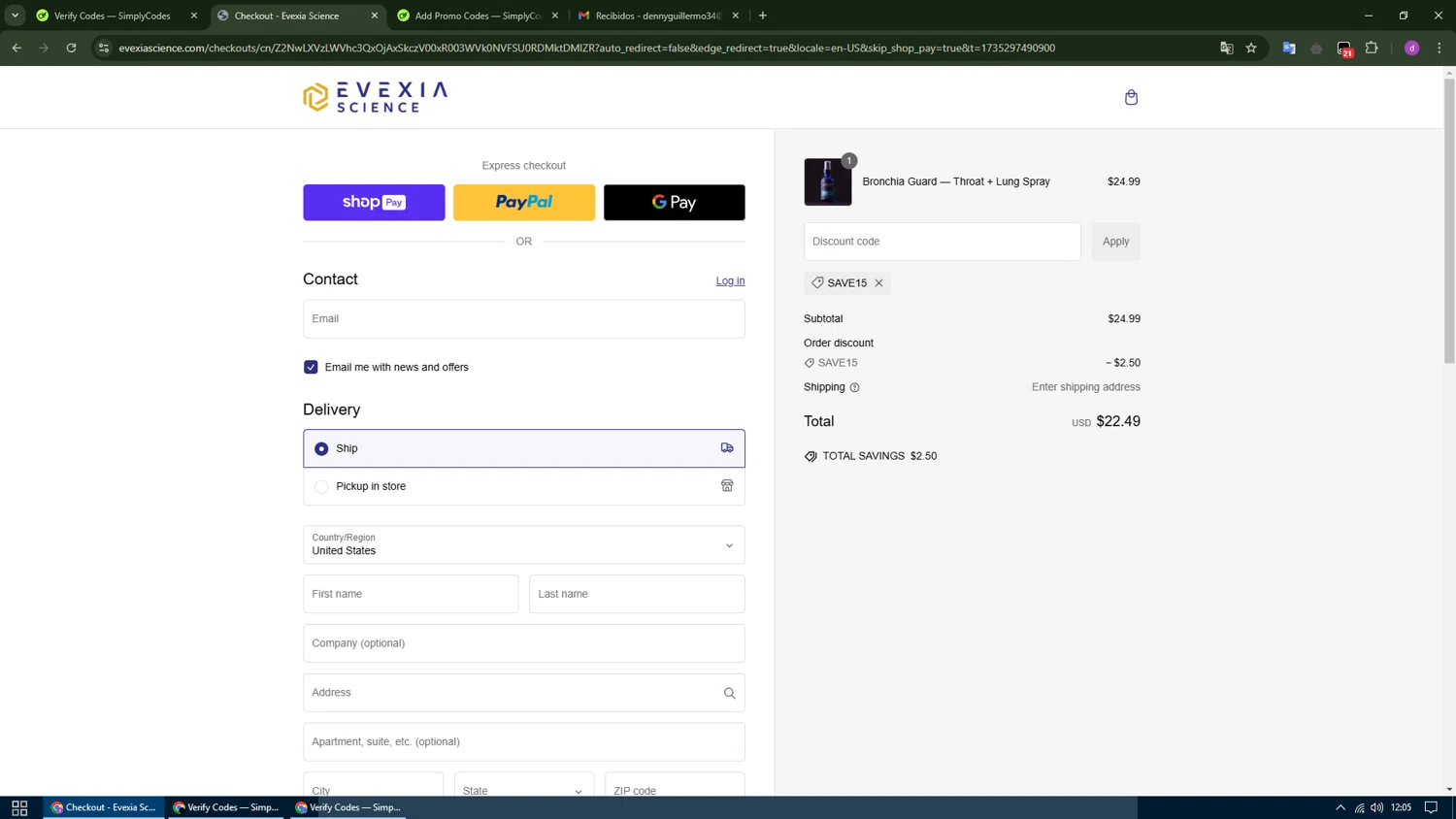Close the Recibidos Gmail tab

(736, 16)
